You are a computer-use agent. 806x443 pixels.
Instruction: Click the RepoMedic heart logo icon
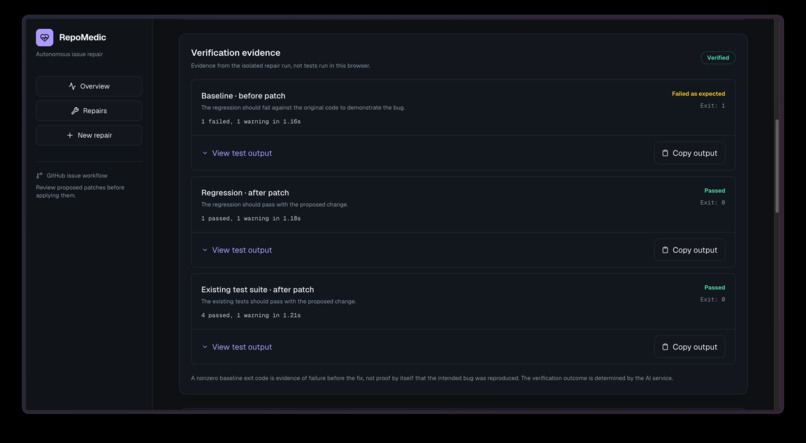click(x=45, y=38)
